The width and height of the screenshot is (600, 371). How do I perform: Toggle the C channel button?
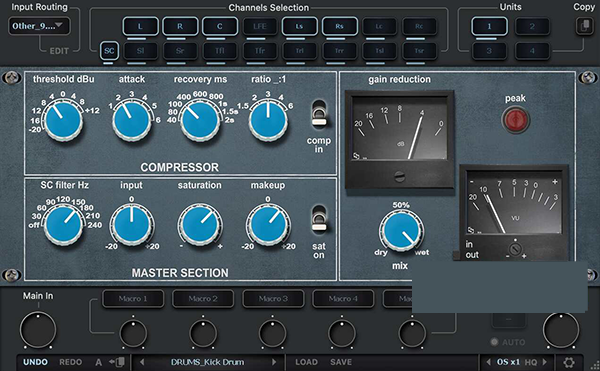pos(220,26)
